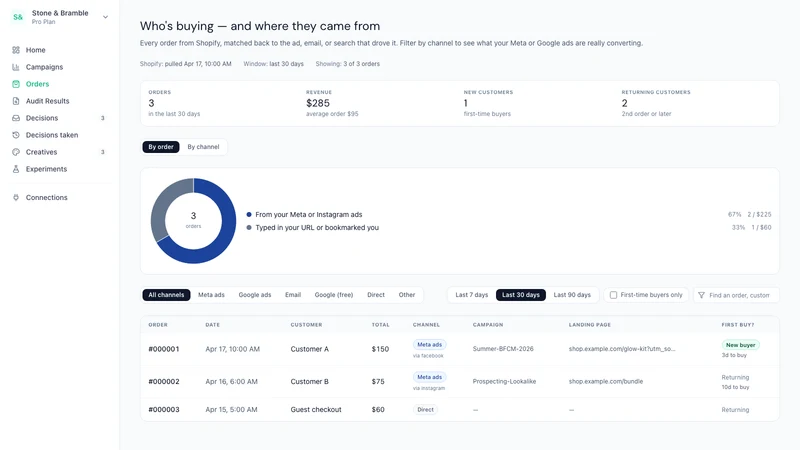
Task: Open Audit Results page
Action: [47, 101]
